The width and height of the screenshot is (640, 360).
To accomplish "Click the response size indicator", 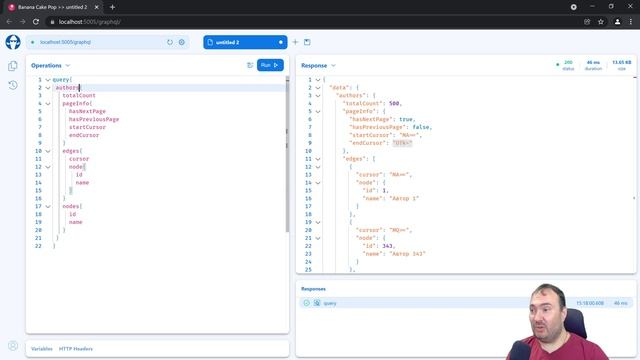I will [621, 65].
